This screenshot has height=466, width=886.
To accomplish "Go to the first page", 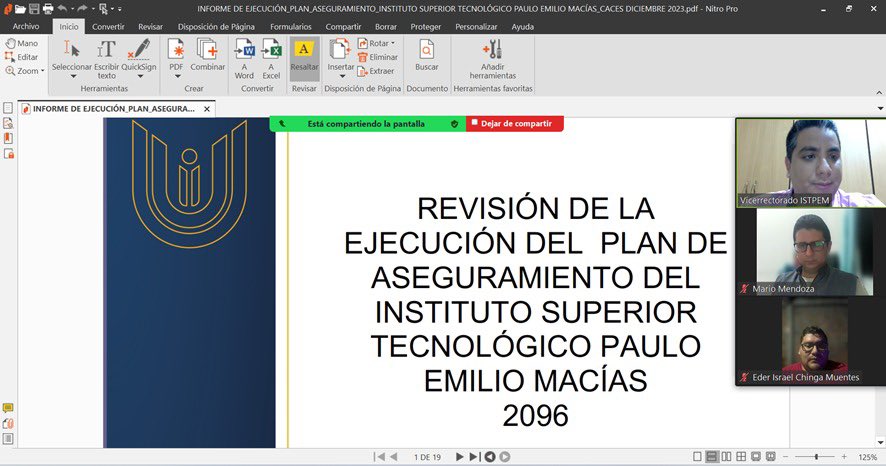I will 380,456.
